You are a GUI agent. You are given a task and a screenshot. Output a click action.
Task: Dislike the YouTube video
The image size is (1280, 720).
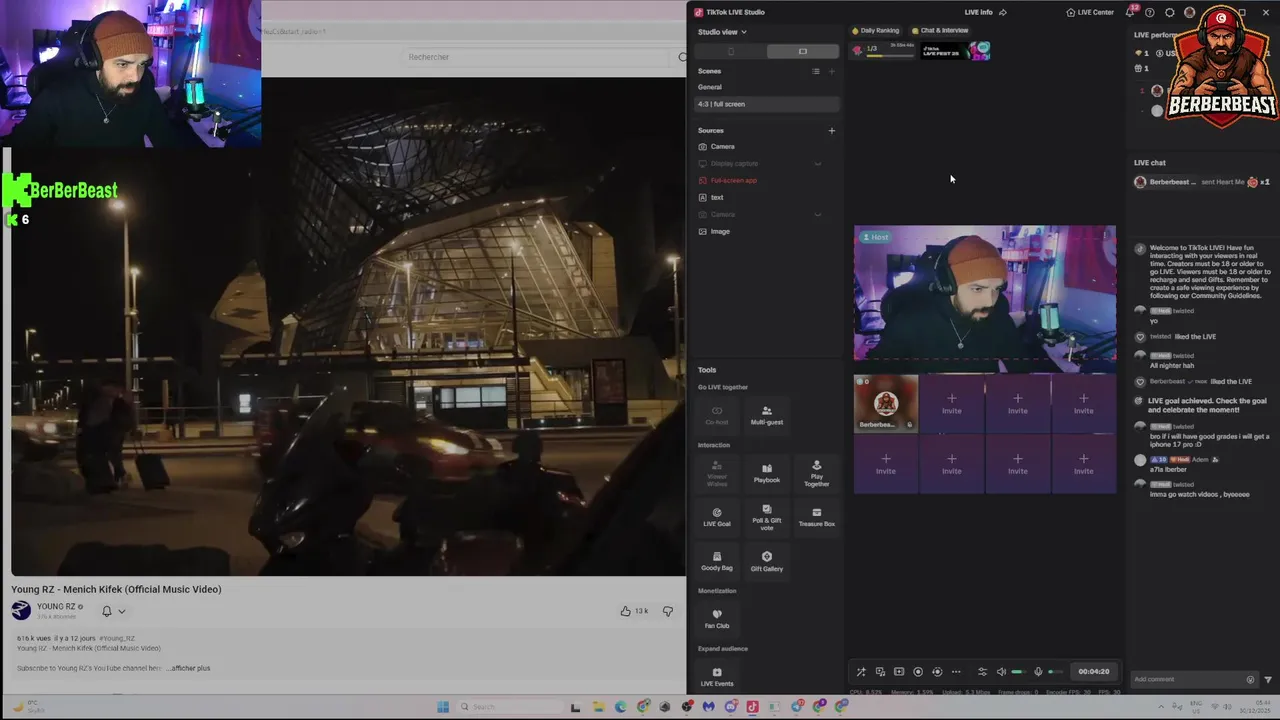coord(668,611)
